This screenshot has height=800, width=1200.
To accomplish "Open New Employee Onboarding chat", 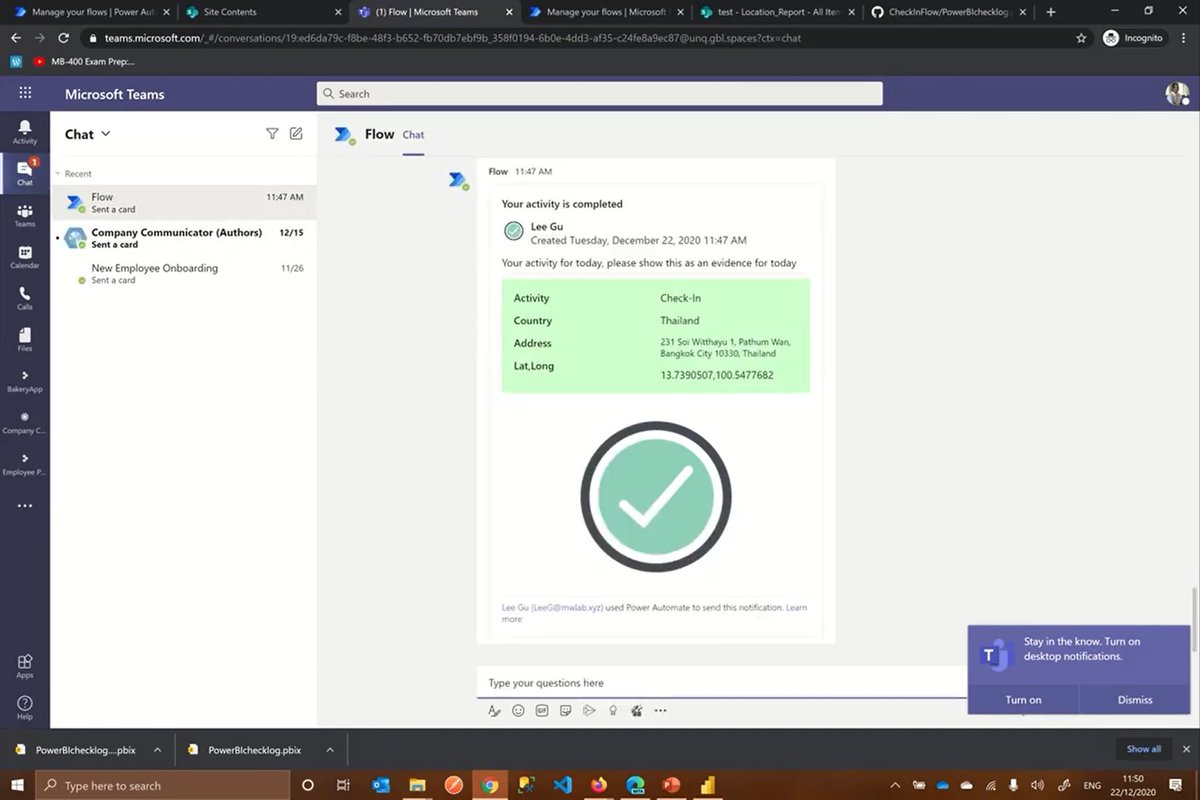I will click(184, 273).
